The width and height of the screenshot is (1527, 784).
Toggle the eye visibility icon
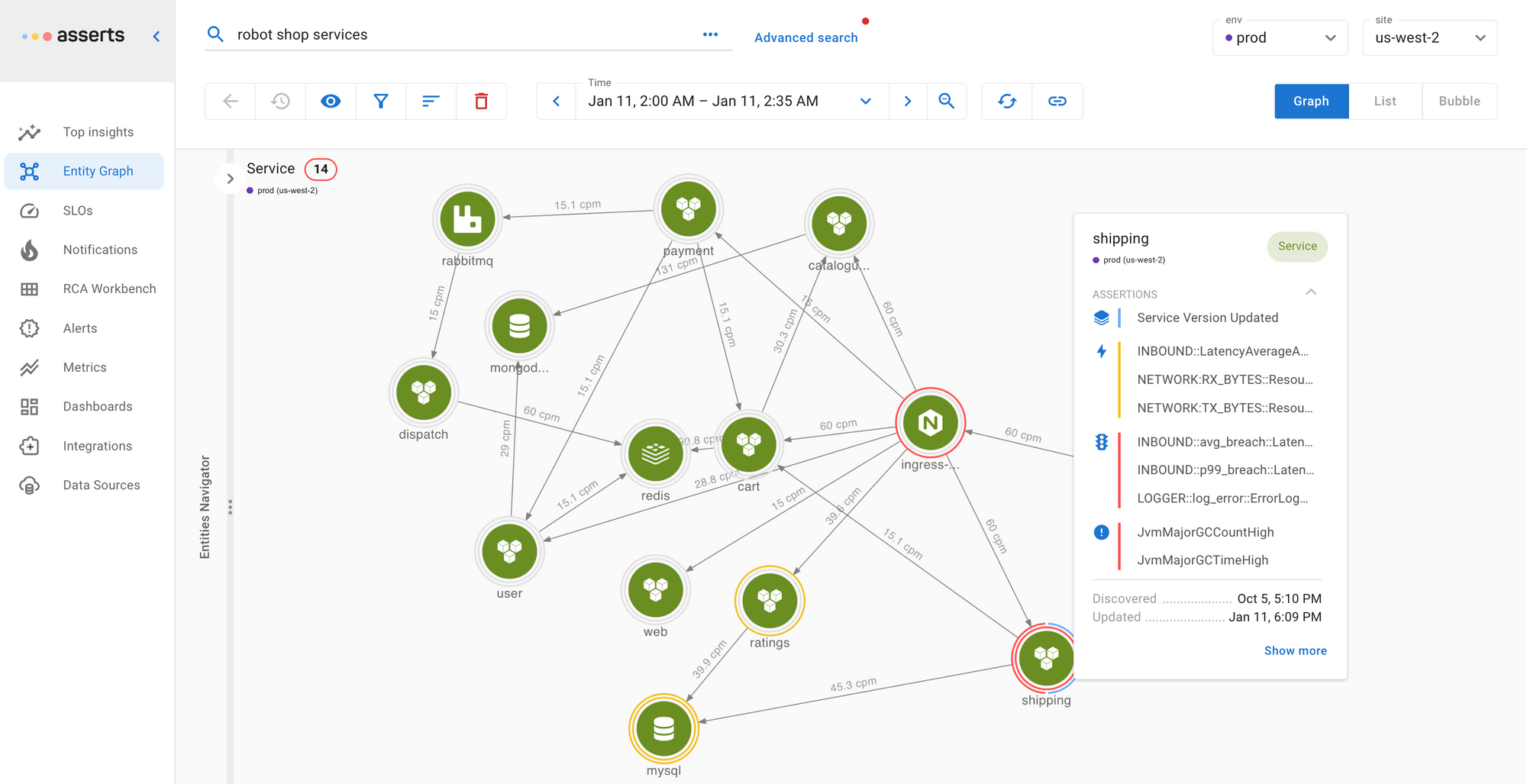[x=331, y=102]
